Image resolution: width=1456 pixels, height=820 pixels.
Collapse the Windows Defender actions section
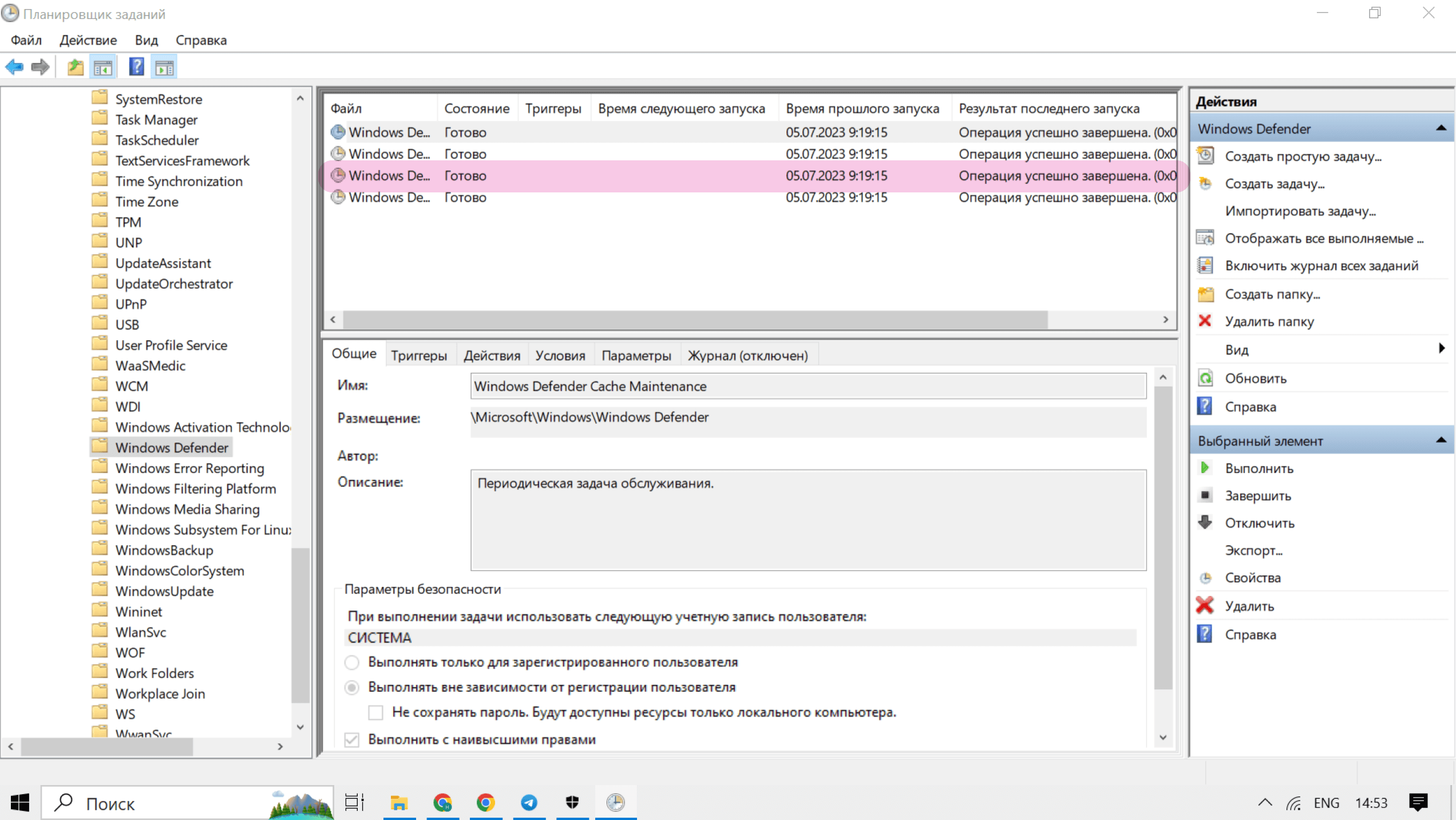(1441, 129)
